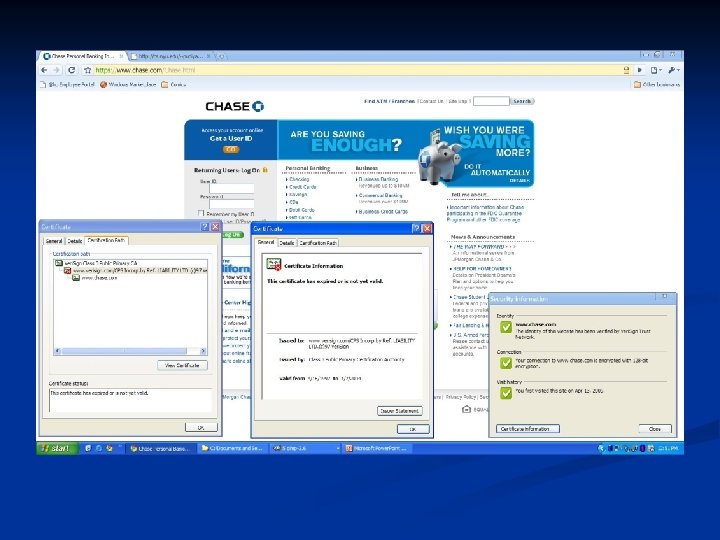Click the Privacy Policy footer link
This screenshot has width=720, height=540.
461,397
